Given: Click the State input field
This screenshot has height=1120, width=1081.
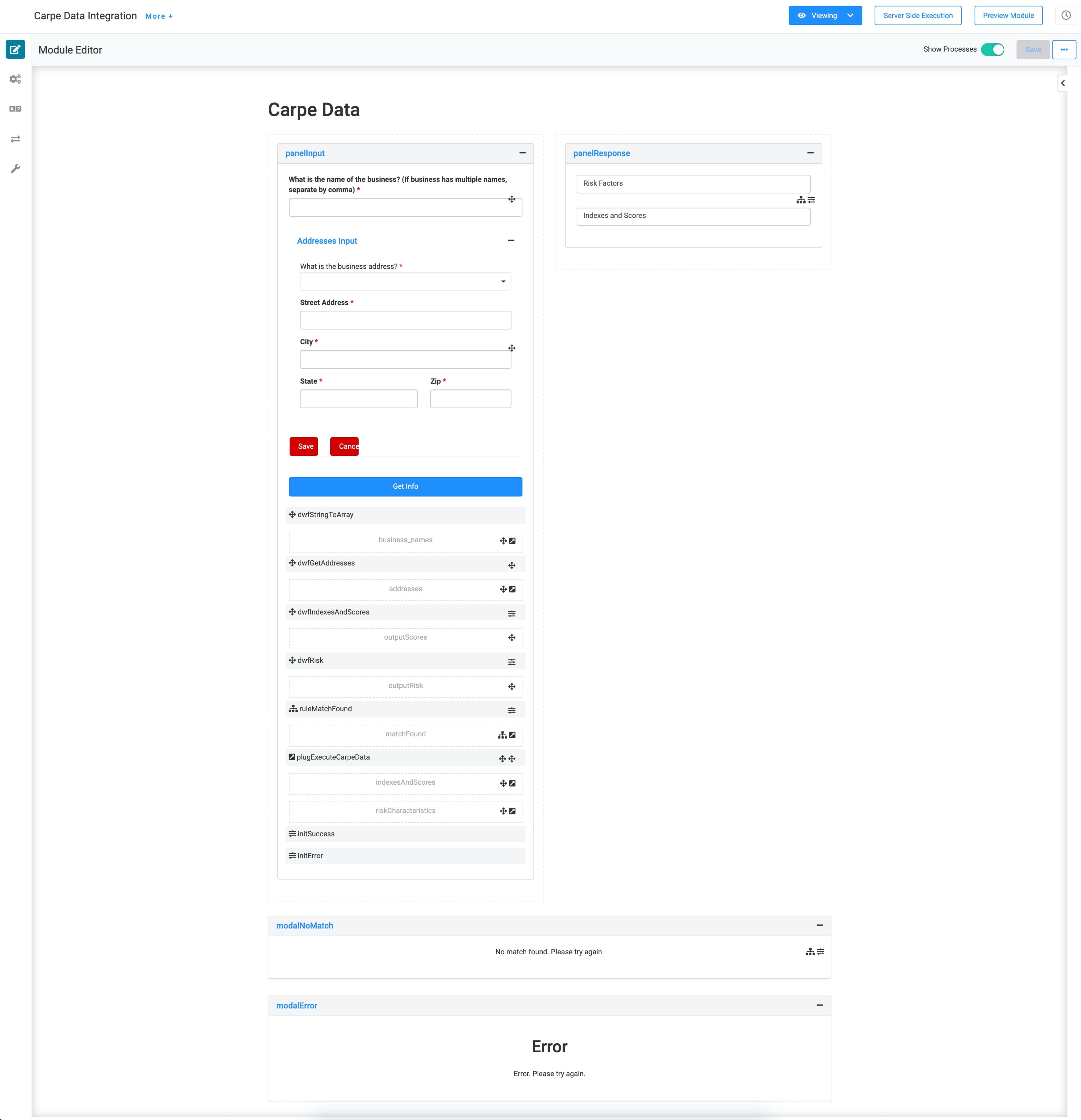Looking at the screenshot, I should 358,399.
